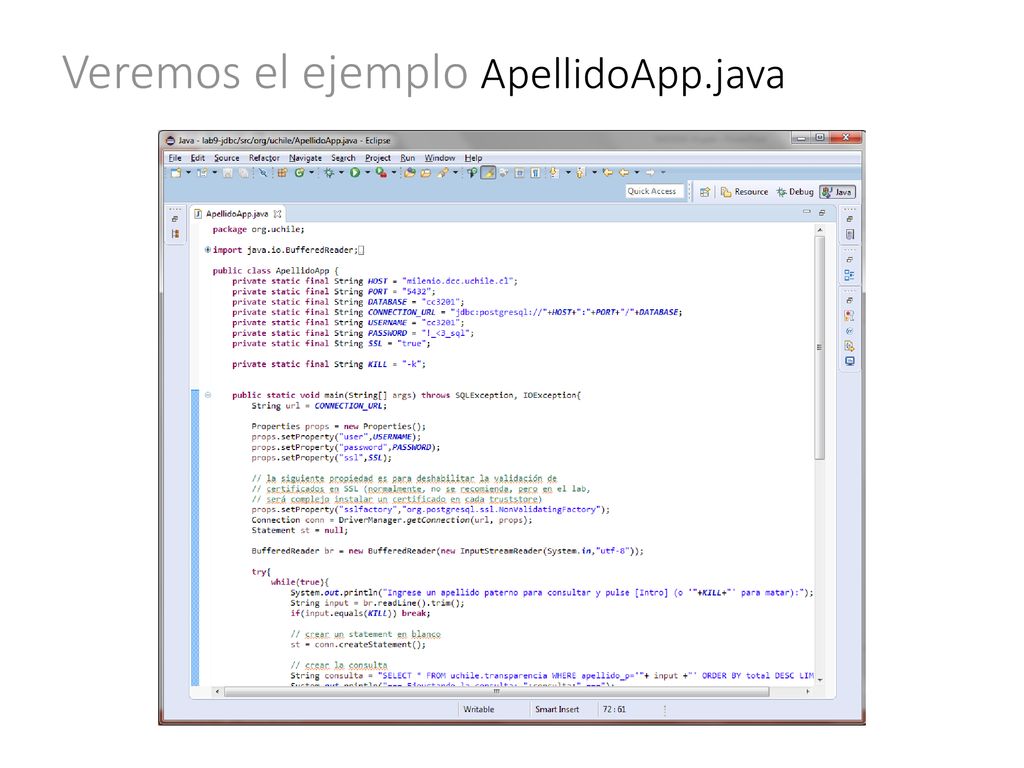This screenshot has height=768, width=1024.
Task: Open Next Annotation dropdown arrow
Action: pos(568,172)
